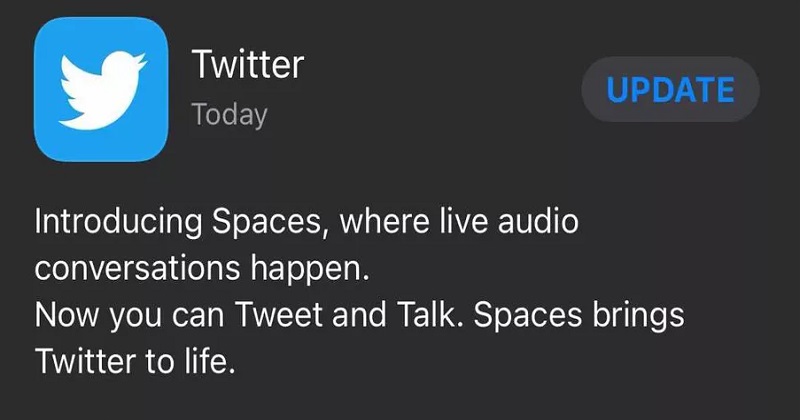Tap the words 'Spaces brings' in the third line

tap(579, 316)
